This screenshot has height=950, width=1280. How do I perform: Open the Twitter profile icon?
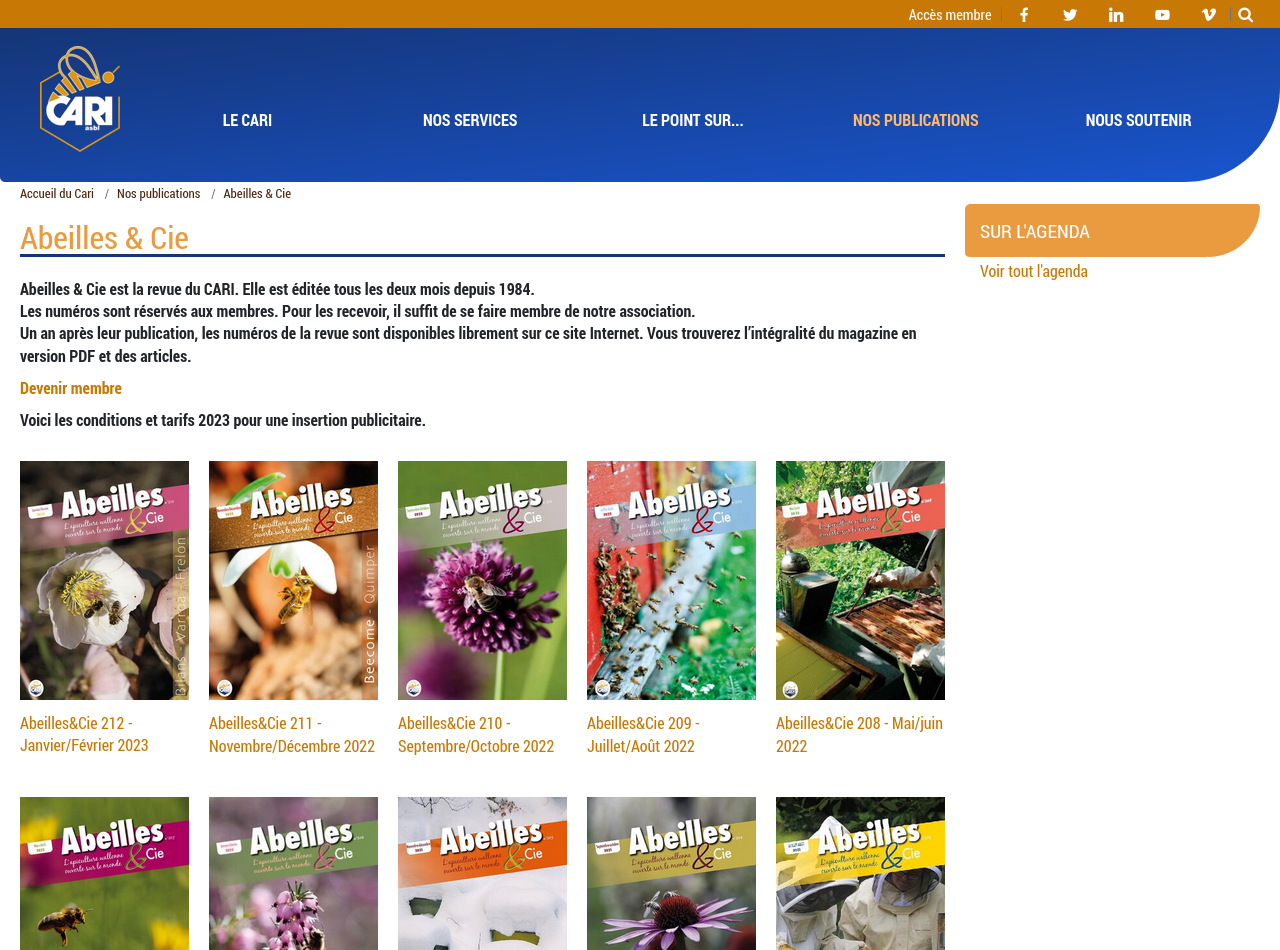tap(1070, 15)
